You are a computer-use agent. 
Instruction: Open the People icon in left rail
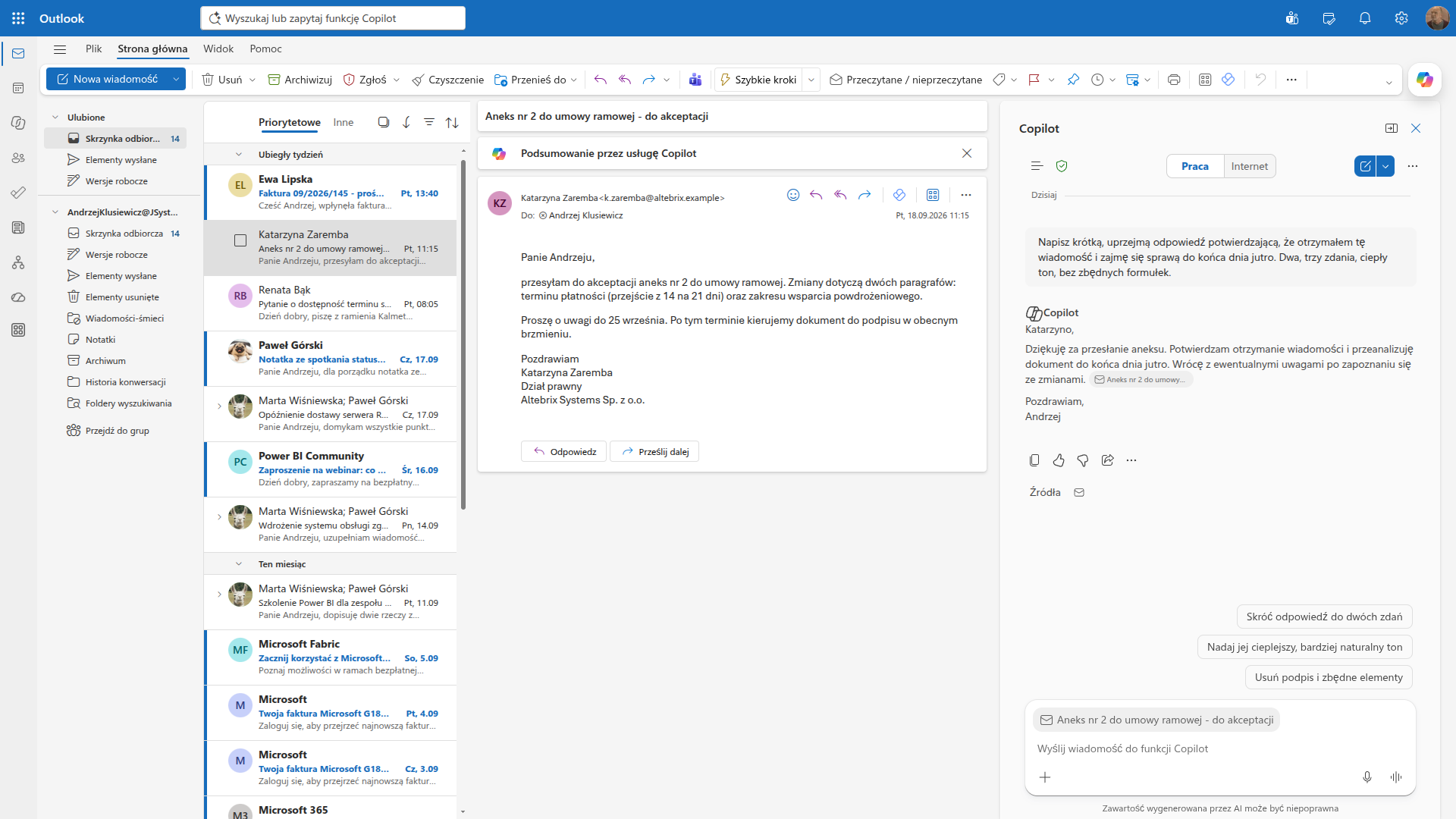coord(18,158)
